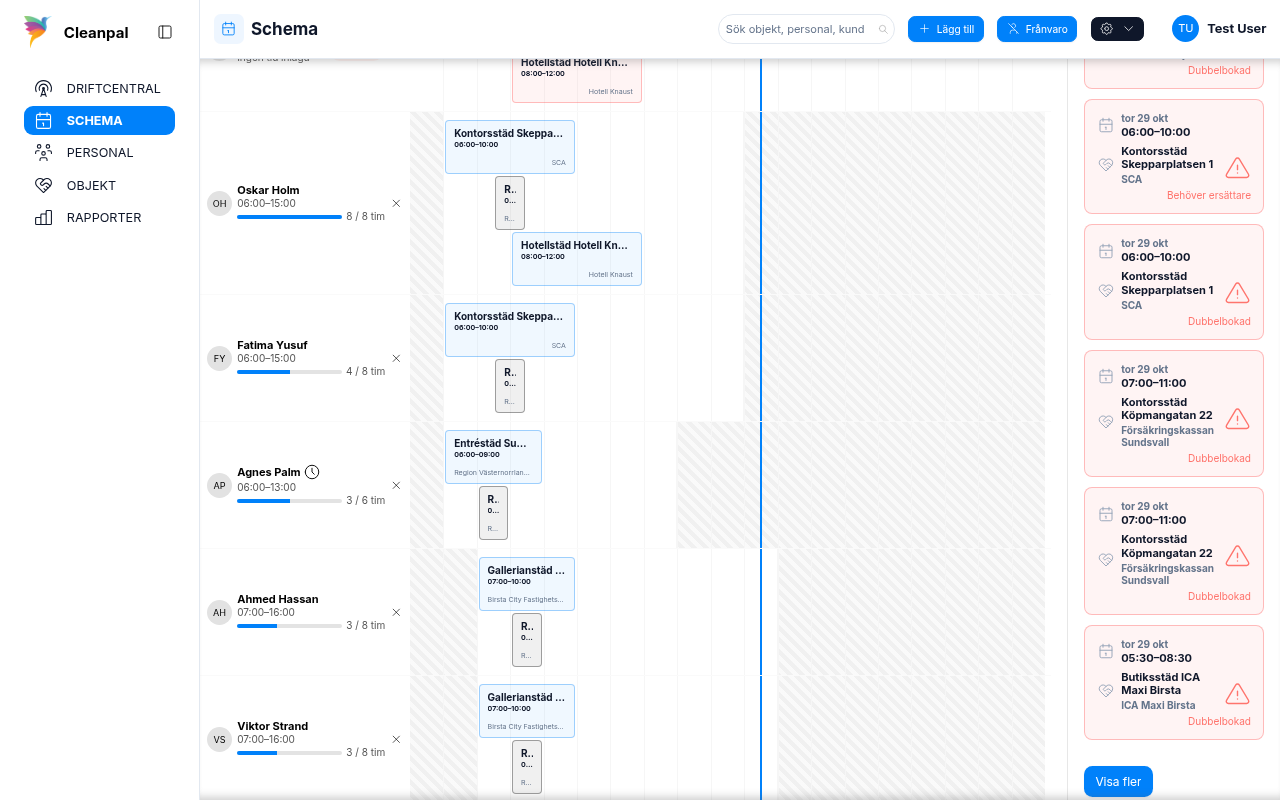Click the calendar icon beside Schema title
The image size is (1280, 800).
pyautogui.click(x=229, y=29)
